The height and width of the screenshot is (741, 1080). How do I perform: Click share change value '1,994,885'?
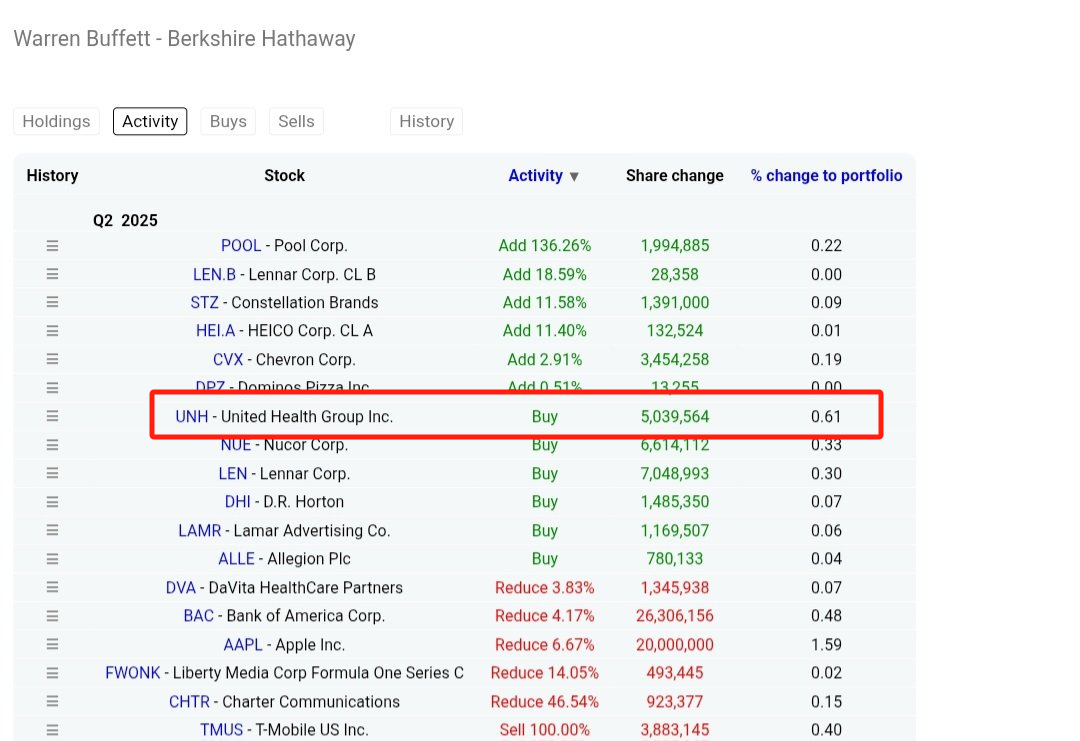click(675, 246)
